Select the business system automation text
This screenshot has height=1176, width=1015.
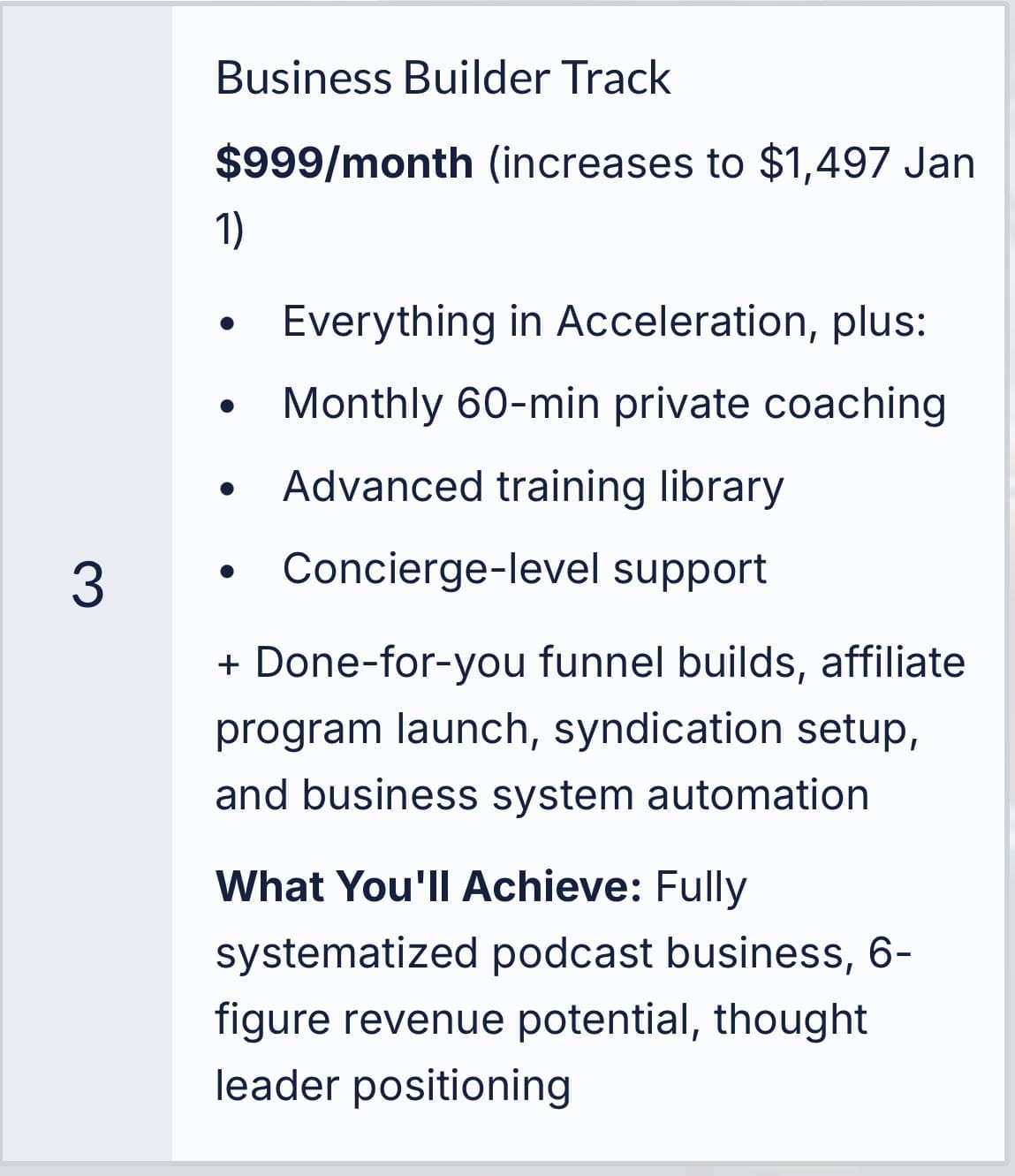point(585,795)
